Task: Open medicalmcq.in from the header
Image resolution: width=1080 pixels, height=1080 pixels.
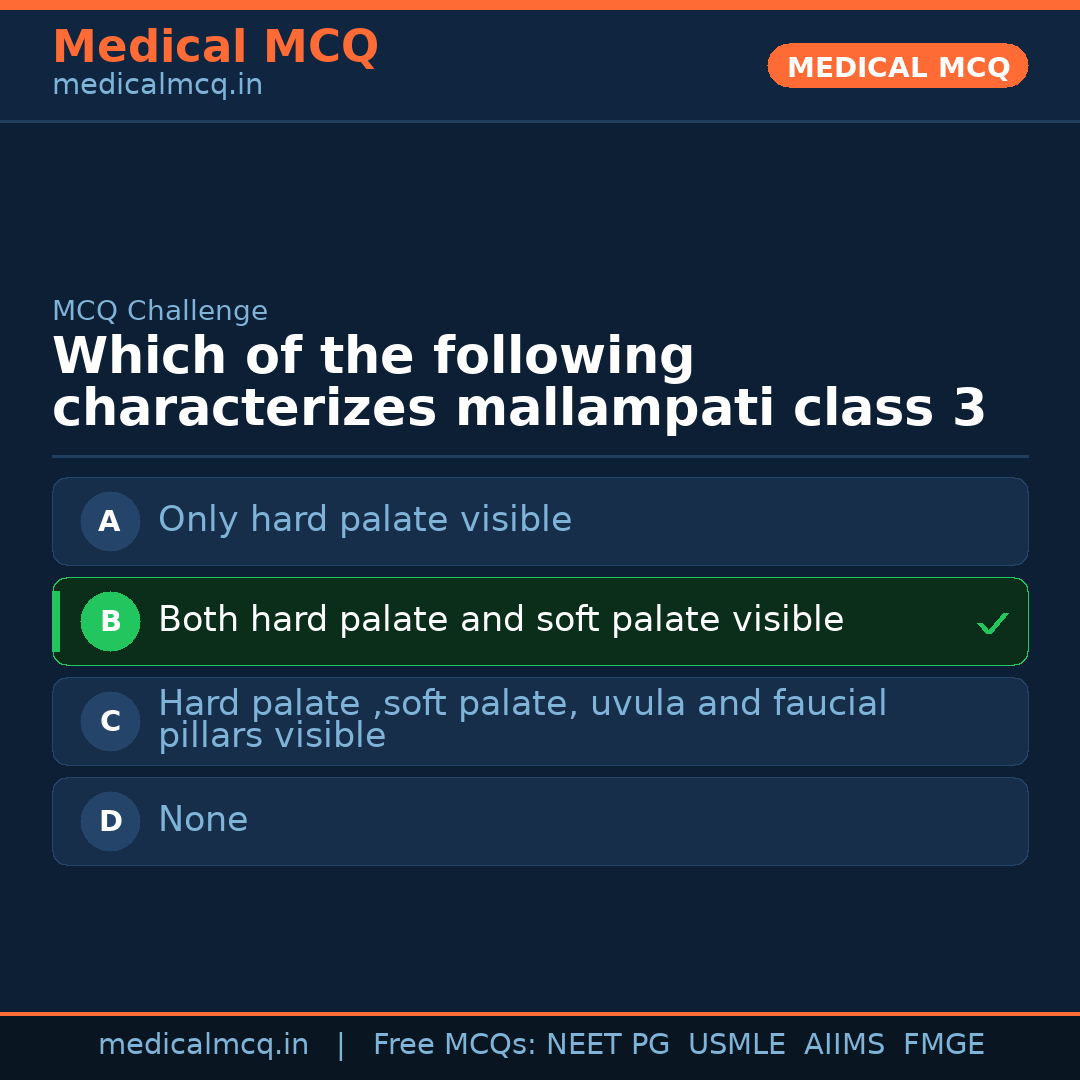Action: [156, 84]
